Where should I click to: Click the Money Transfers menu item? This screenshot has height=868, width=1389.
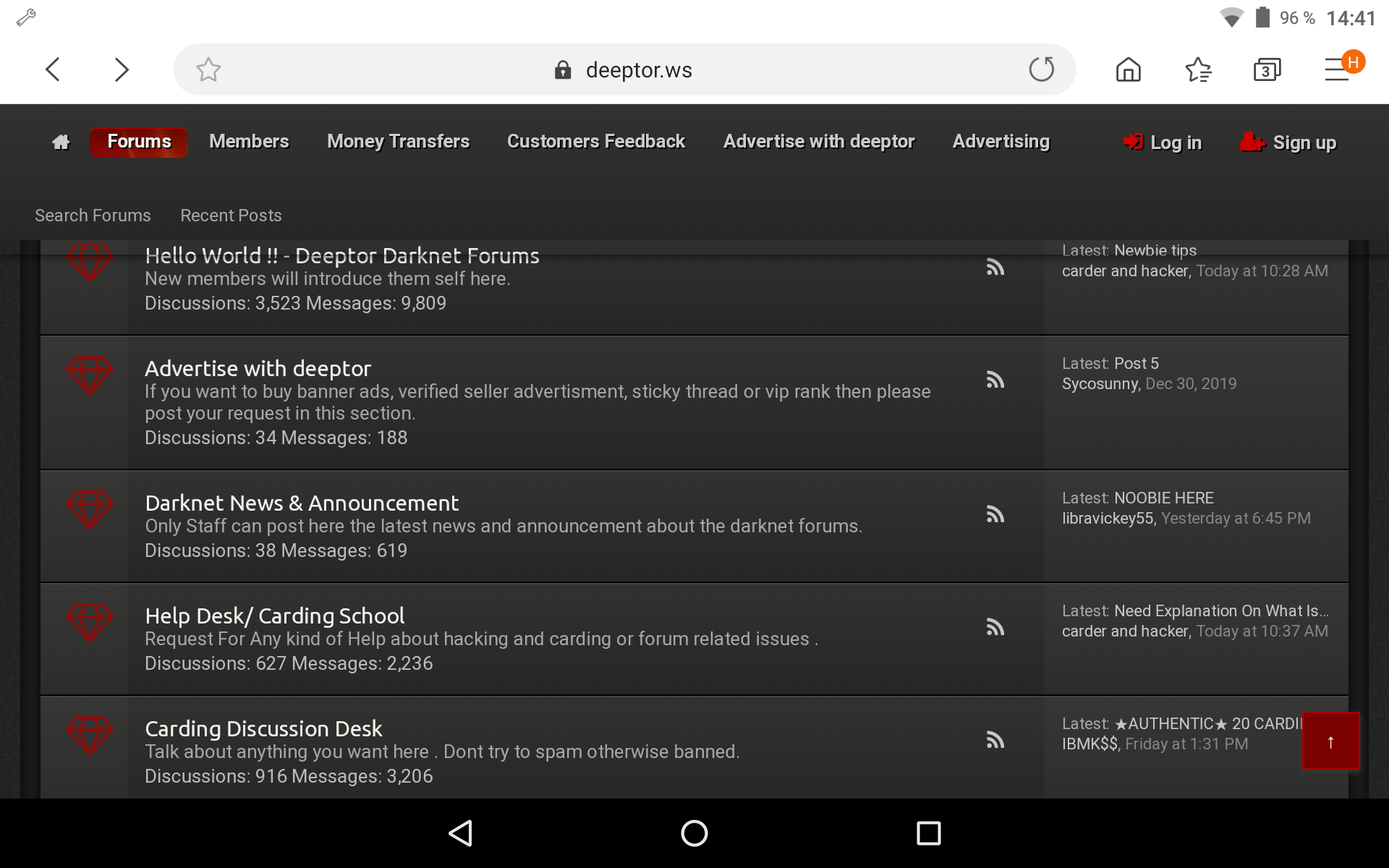tap(398, 141)
